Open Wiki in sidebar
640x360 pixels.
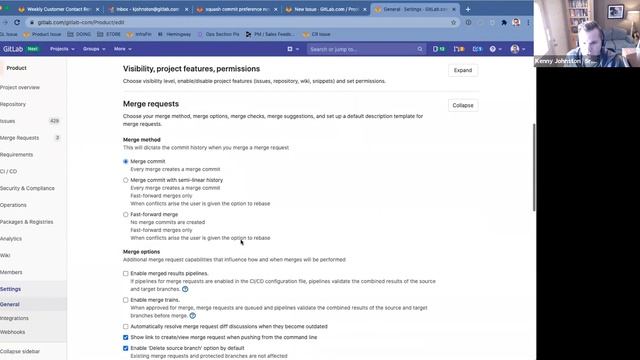click(x=5, y=255)
